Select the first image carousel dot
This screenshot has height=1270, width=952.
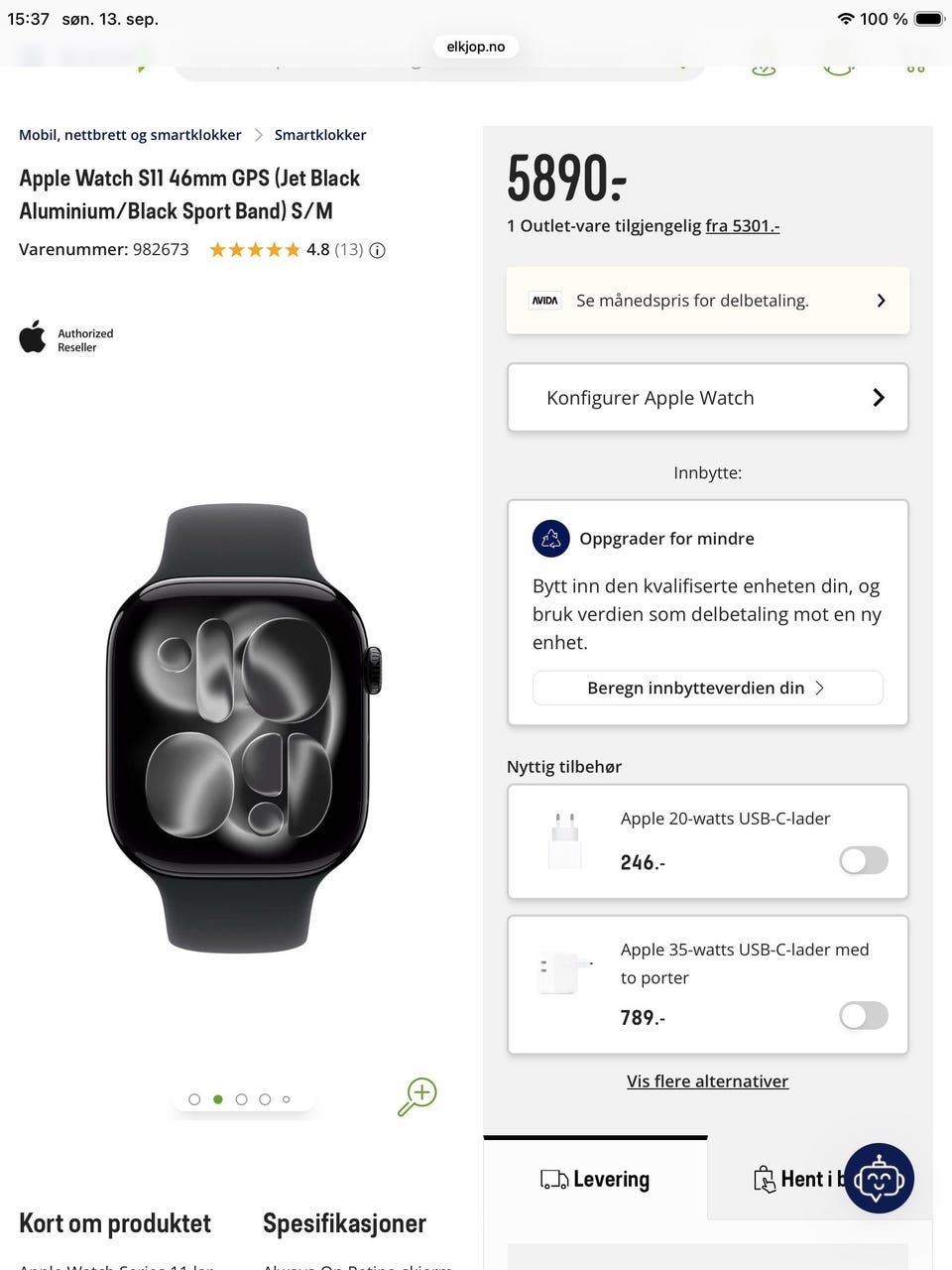194,1099
